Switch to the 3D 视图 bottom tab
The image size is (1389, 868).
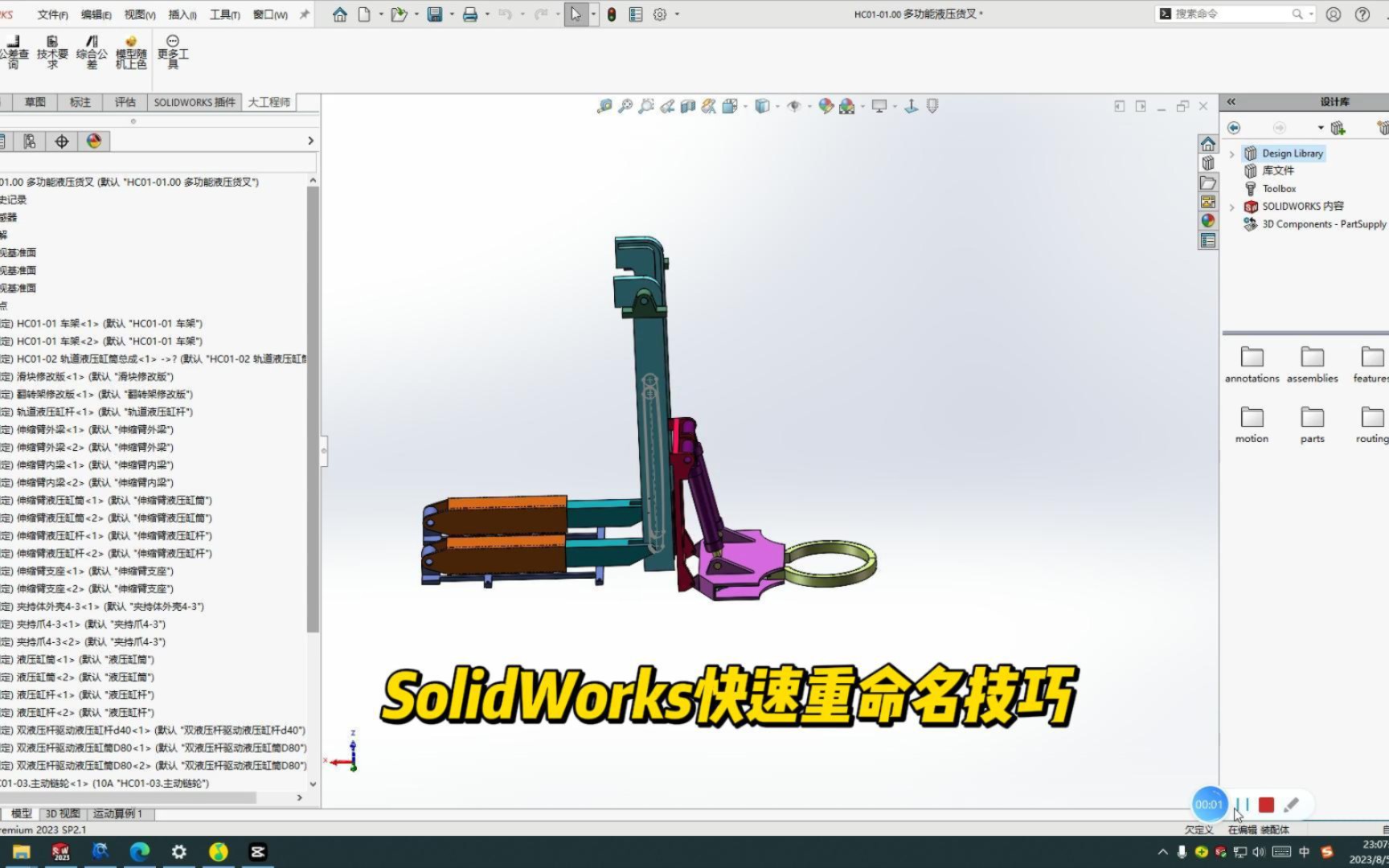[63, 813]
